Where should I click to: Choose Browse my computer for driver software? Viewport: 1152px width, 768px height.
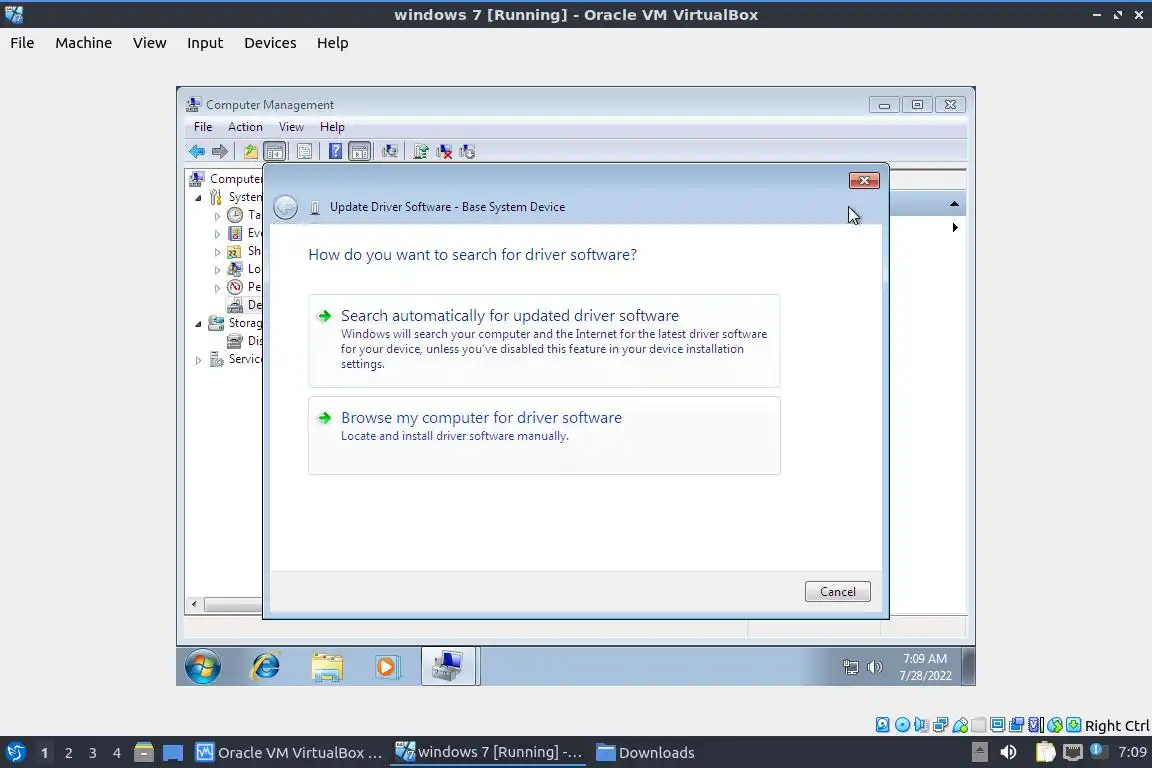(x=544, y=435)
